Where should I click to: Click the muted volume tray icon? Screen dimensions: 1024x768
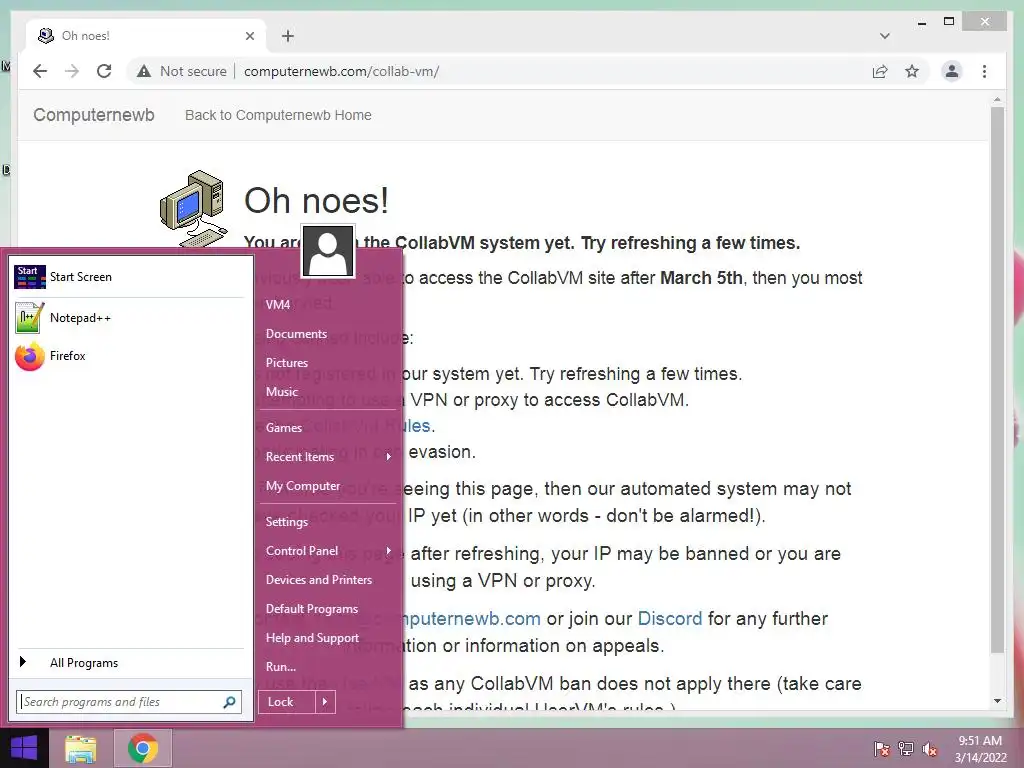pos(930,749)
